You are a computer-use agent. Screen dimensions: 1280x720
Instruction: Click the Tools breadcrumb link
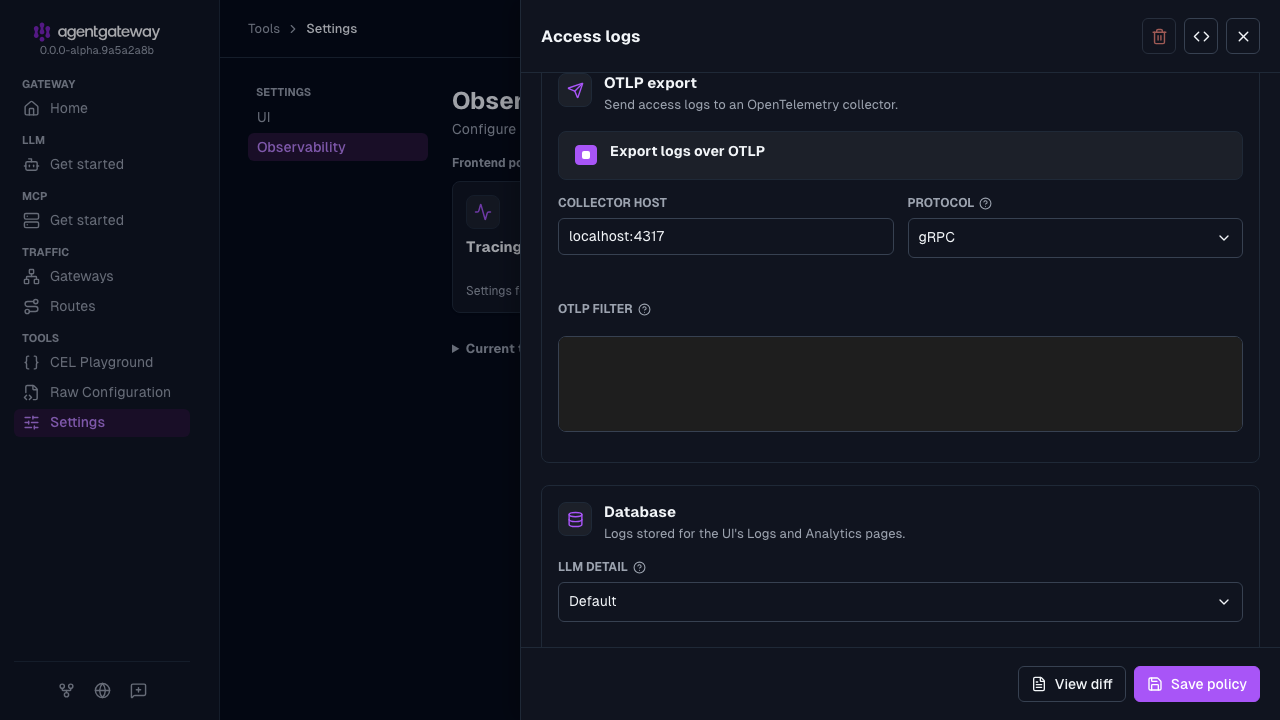(x=264, y=29)
